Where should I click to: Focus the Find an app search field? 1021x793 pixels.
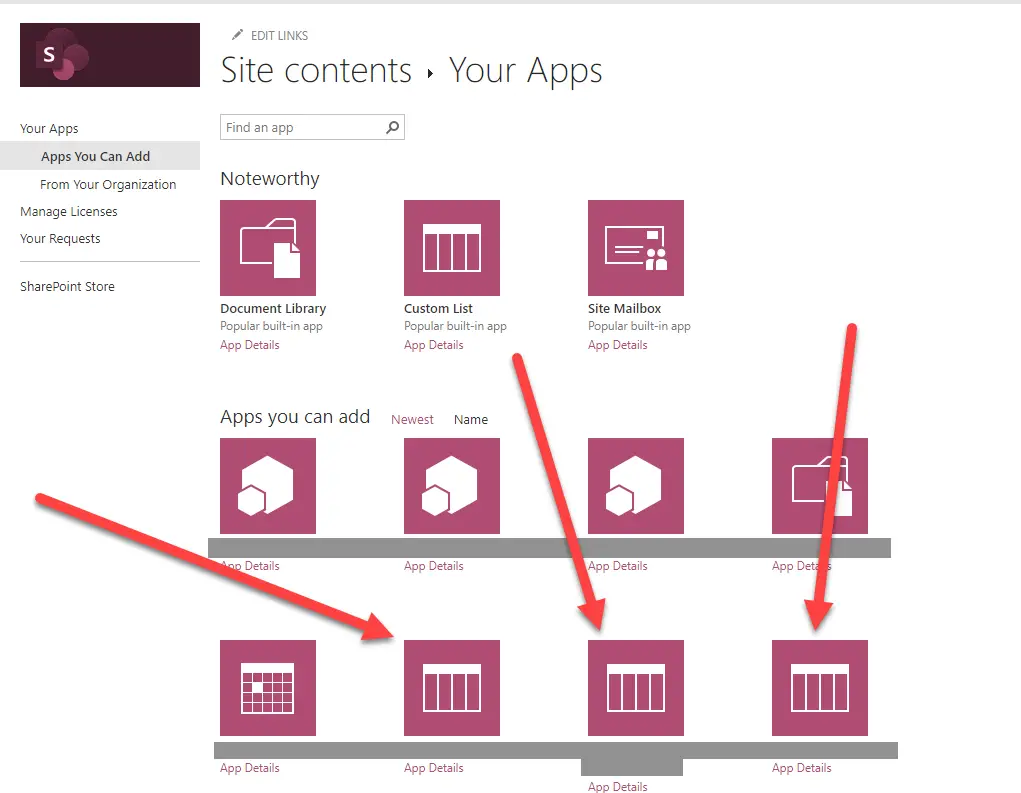(x=300, y=128)
